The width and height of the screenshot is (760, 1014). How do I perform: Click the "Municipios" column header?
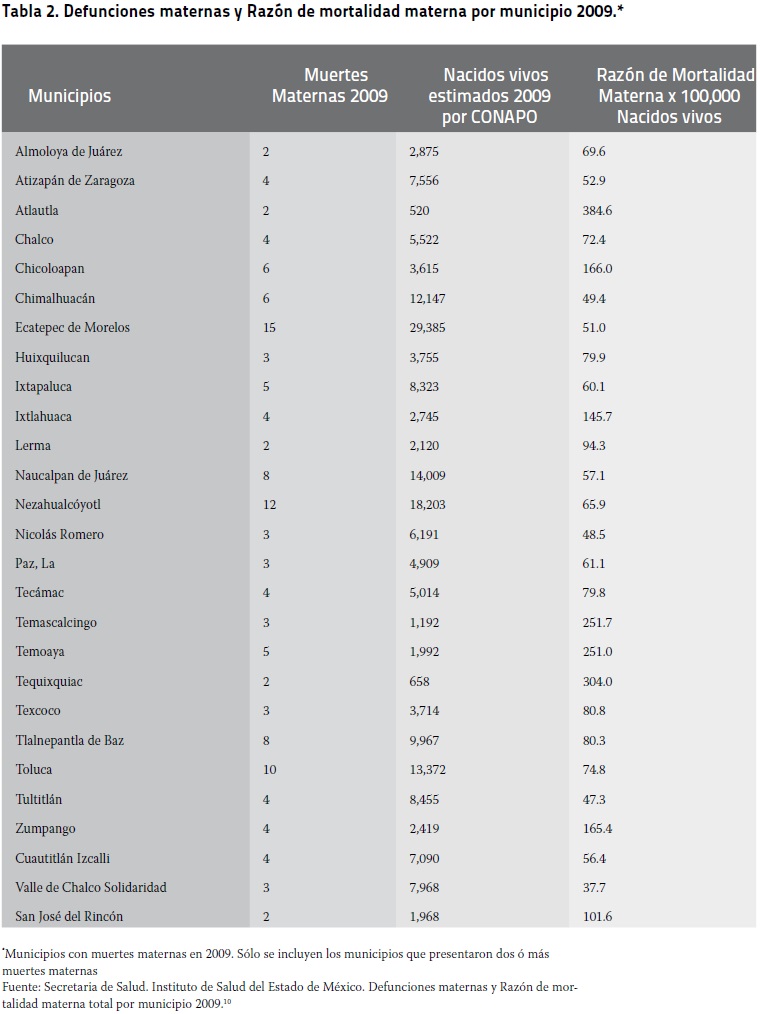(69, 96)
